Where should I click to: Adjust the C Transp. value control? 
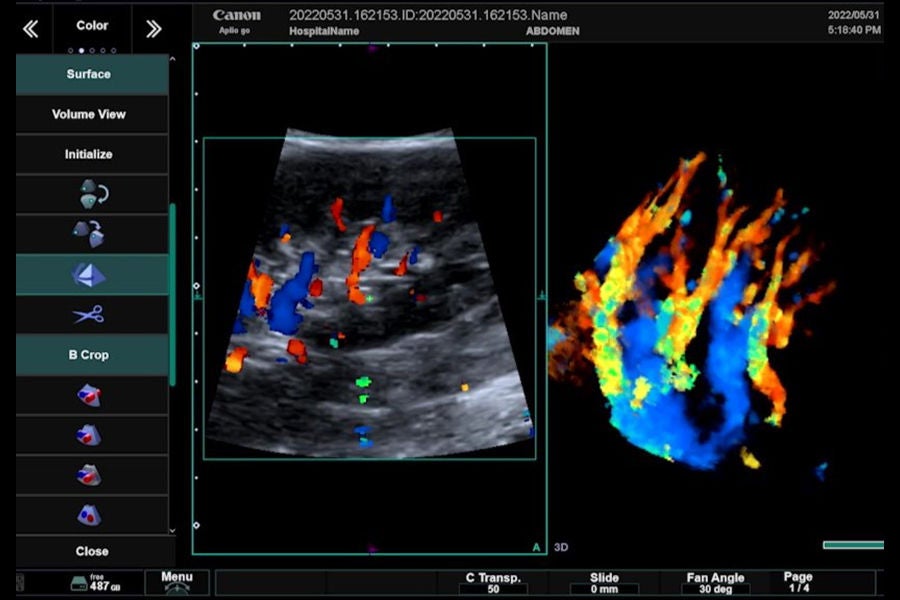(493, 583)
